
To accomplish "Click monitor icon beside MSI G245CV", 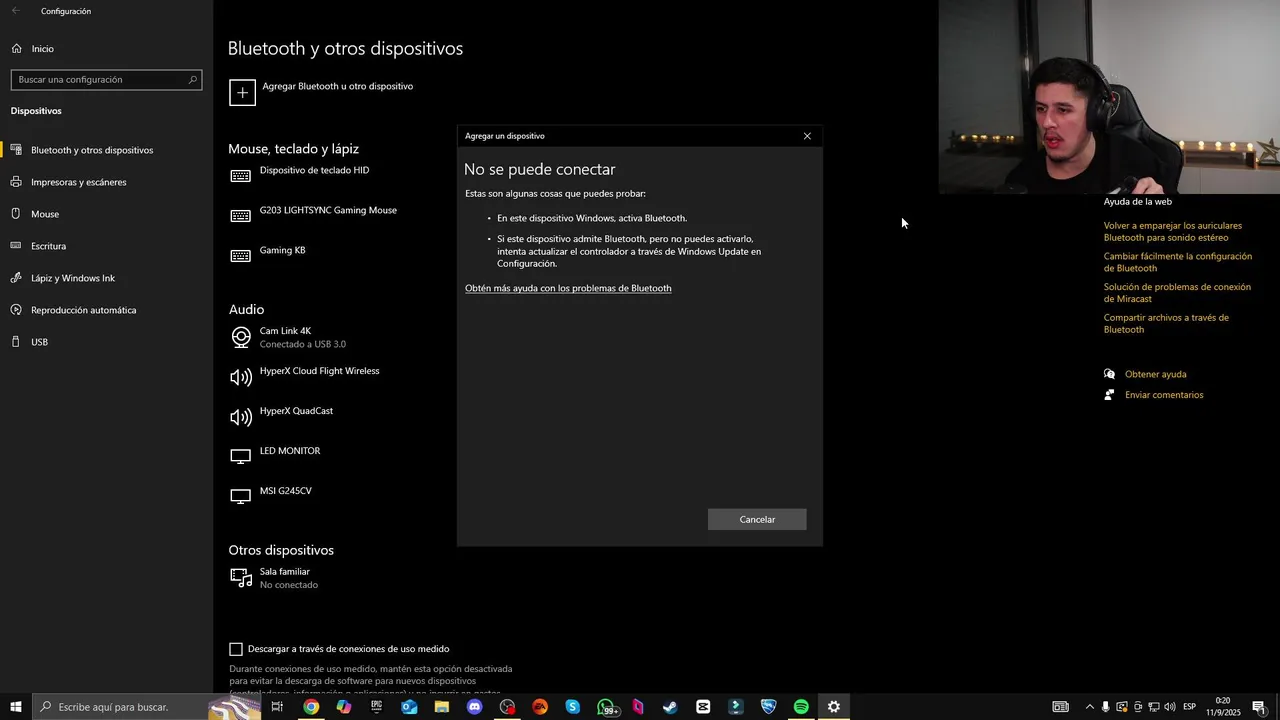I will click(241, 497).
